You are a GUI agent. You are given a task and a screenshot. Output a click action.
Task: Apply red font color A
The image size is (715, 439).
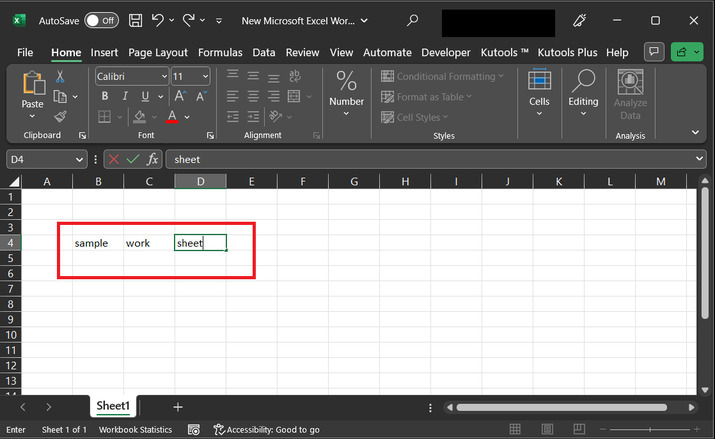172,117
